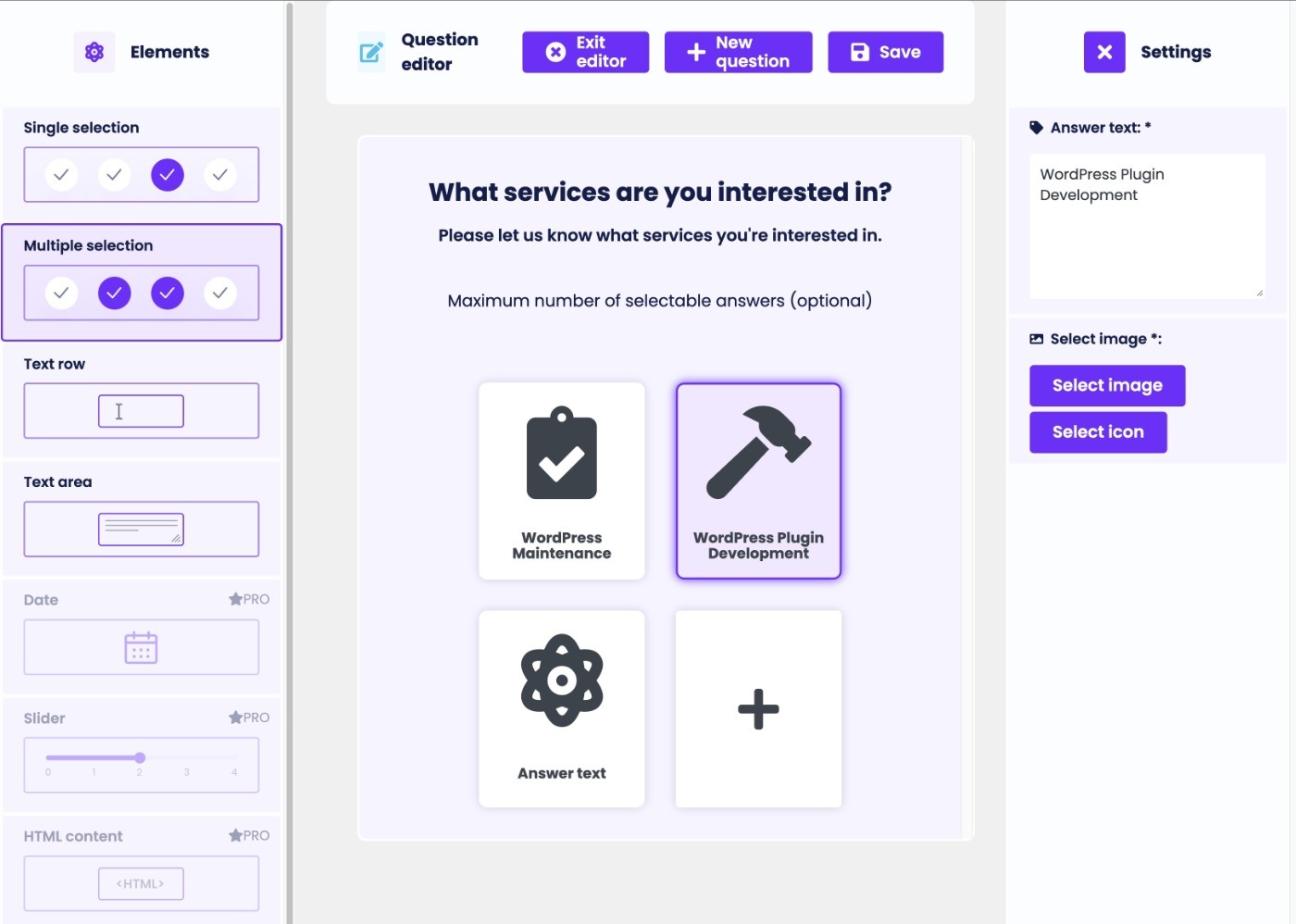
Task: Choose the Single selection element
Action: (x=142, y=164)
